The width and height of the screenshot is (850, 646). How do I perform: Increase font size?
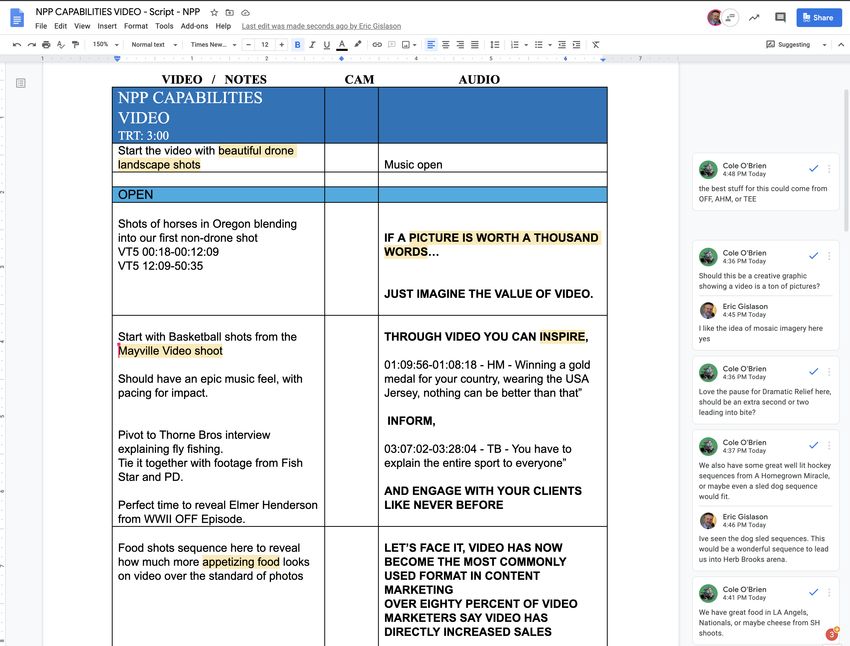(x=281, y=44)
